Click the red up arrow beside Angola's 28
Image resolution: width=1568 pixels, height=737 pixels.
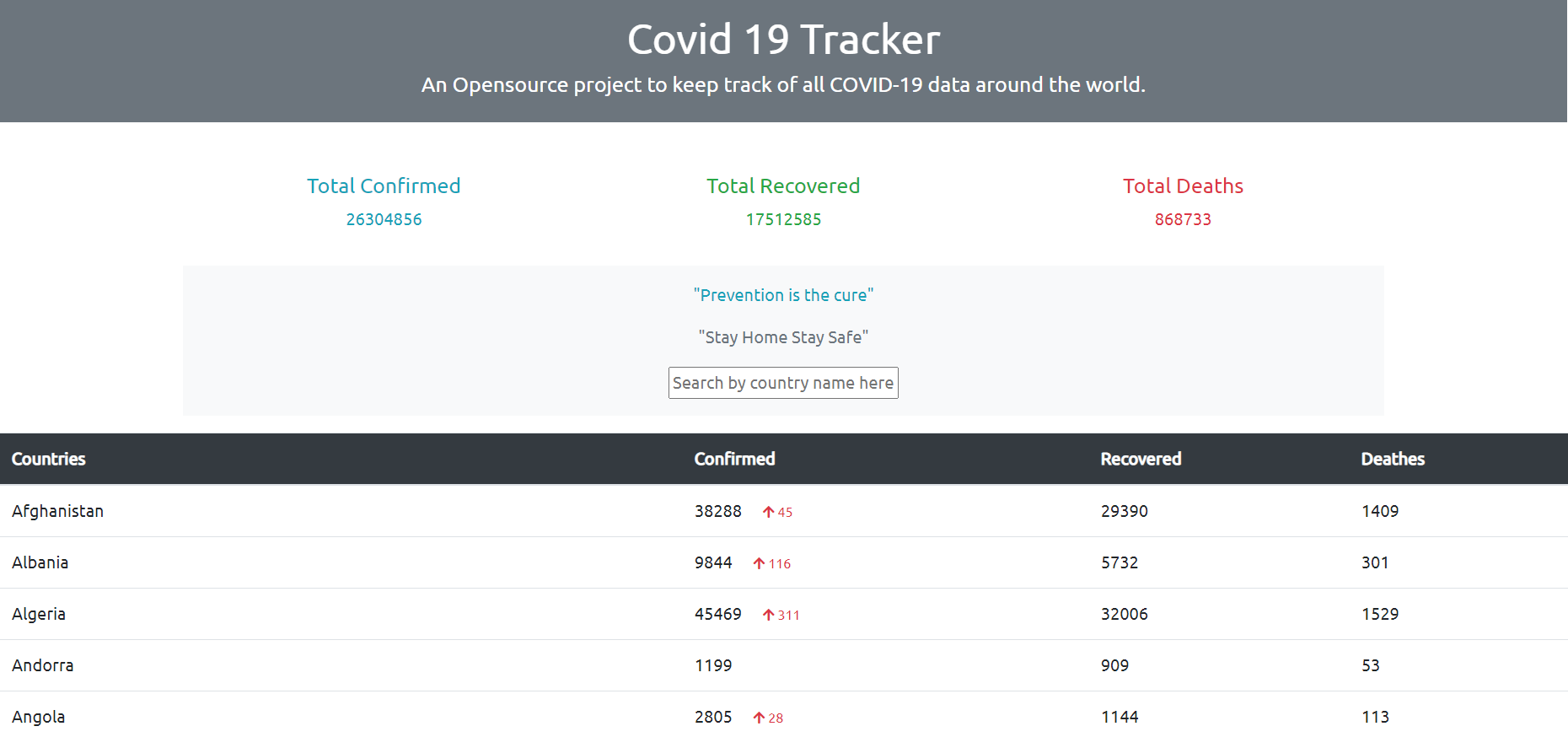click(x=759, y=718)
